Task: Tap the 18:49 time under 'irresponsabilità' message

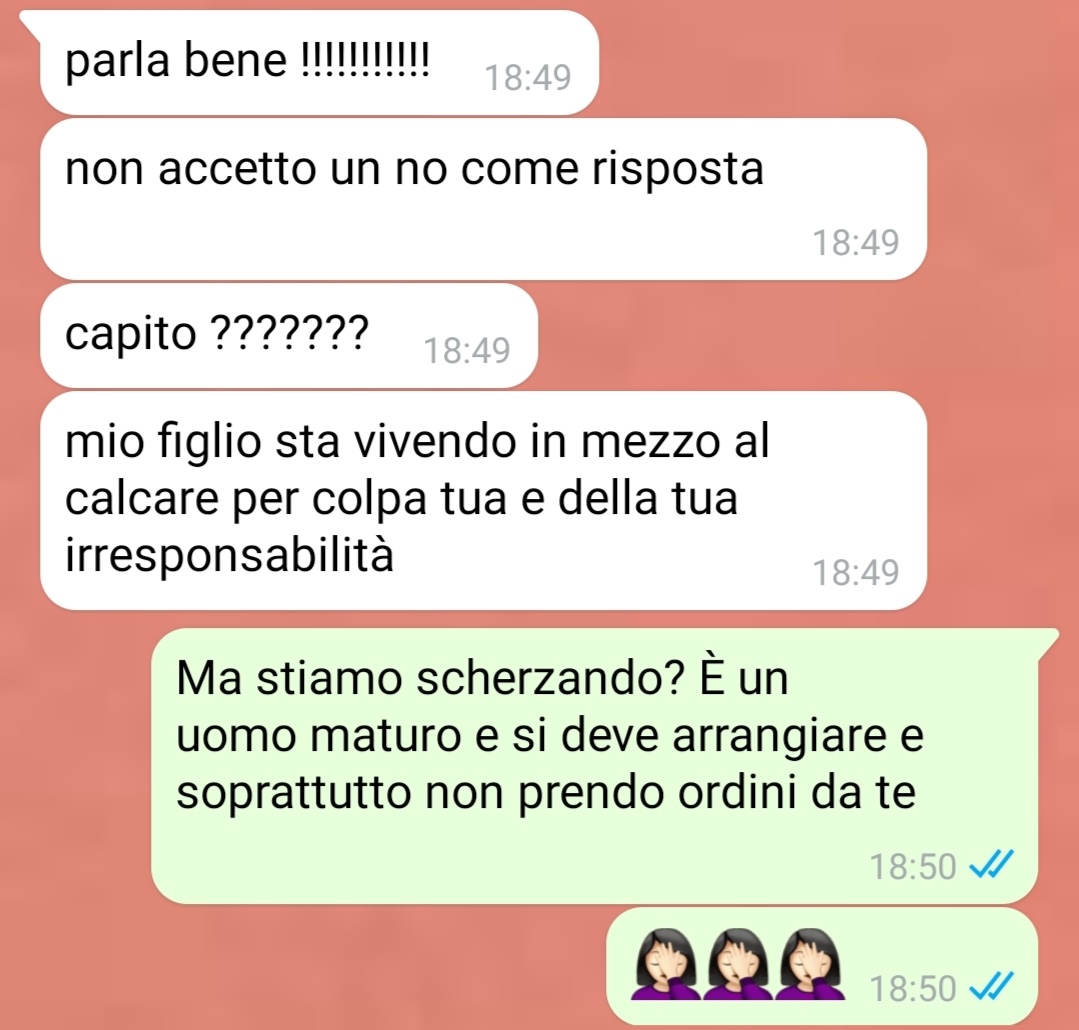Action: (x=855, y=572)
